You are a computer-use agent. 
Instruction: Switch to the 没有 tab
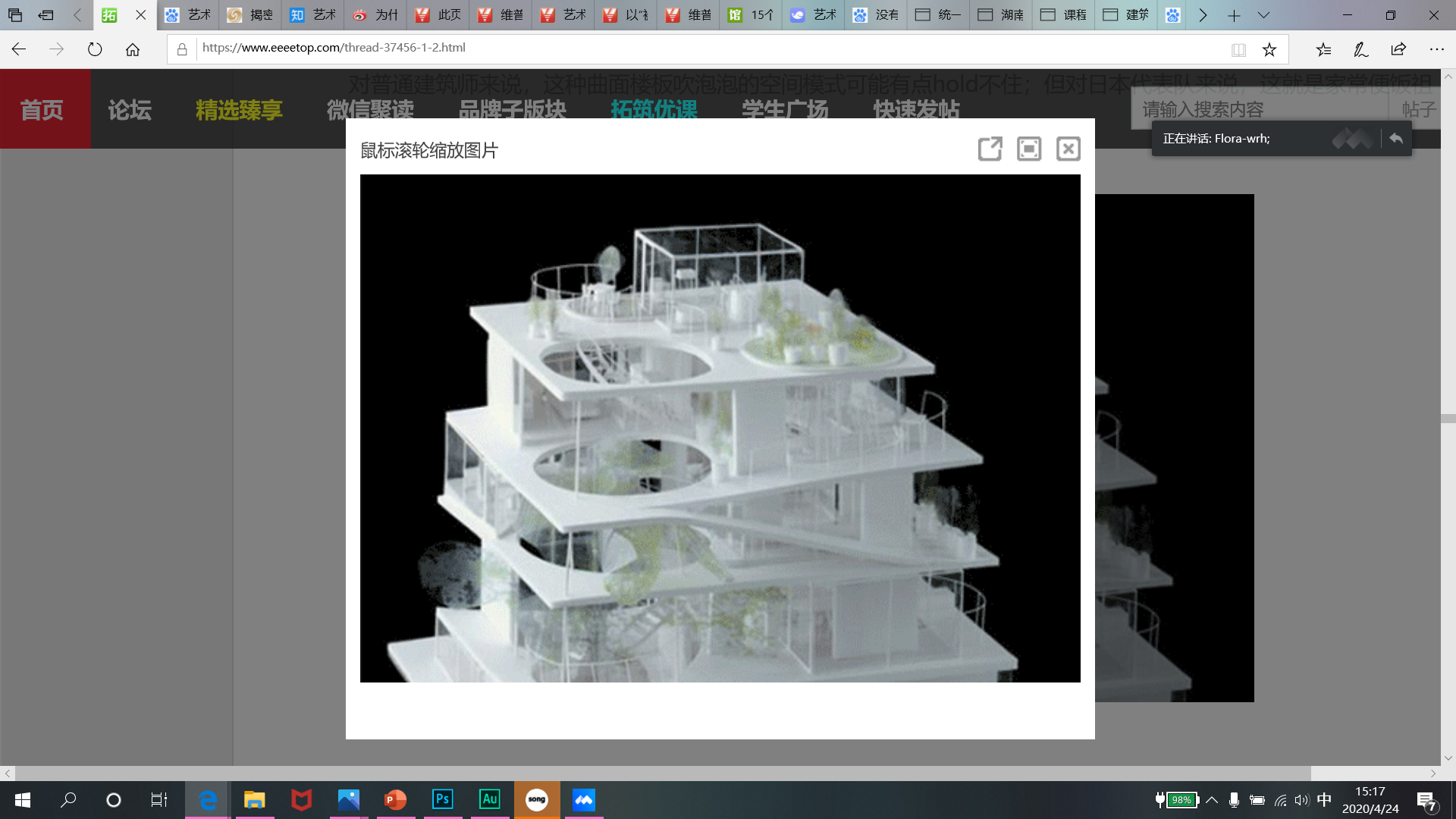[876, 15]
